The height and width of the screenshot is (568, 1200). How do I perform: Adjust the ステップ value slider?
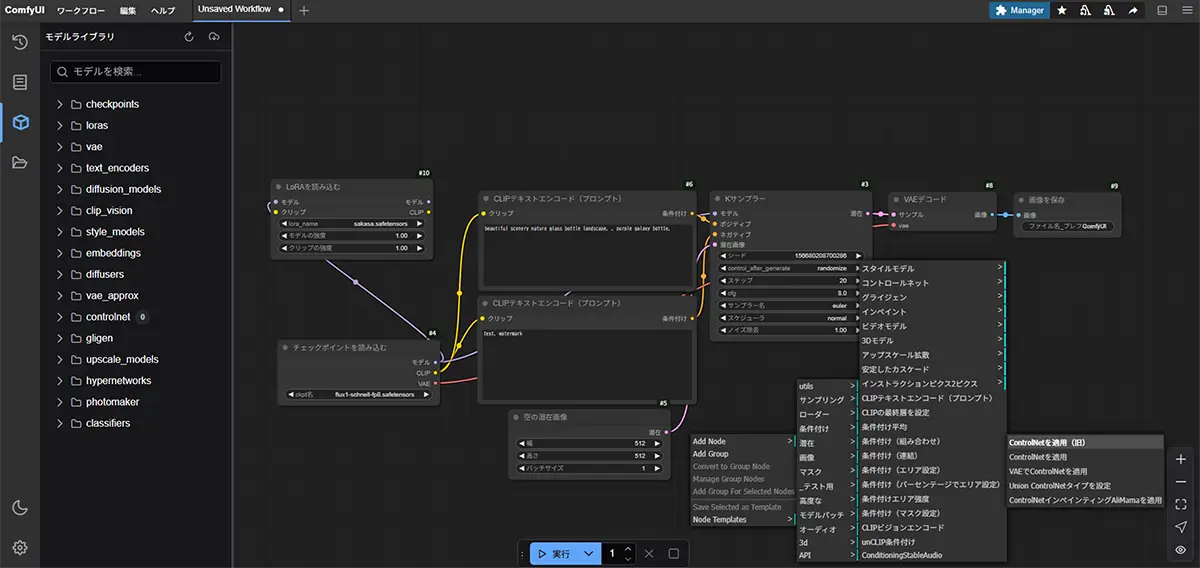tap(792, 281)
